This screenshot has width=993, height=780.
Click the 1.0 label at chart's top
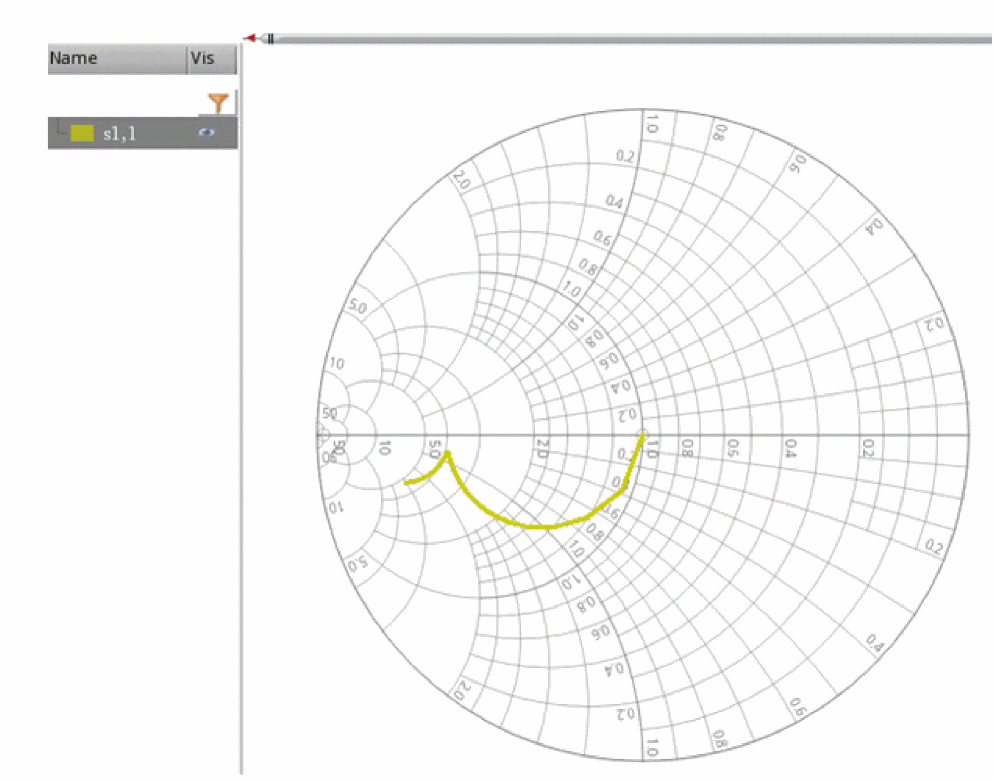[651, 124]
